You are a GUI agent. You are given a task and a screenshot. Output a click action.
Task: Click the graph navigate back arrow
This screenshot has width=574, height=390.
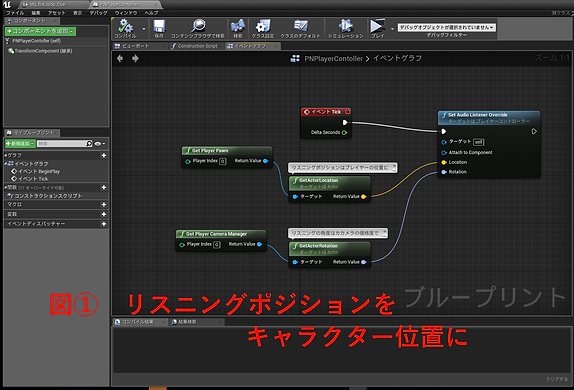coord(120,58)
